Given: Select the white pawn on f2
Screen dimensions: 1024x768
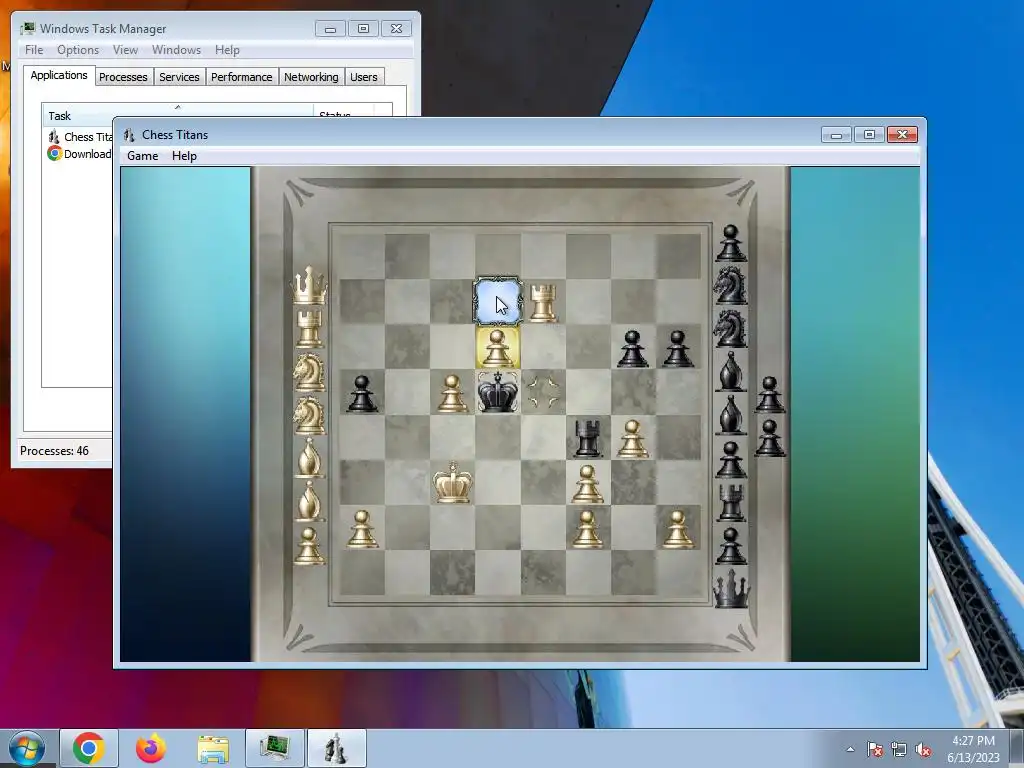Looking at the screenshot, I should tap(587, 528).
